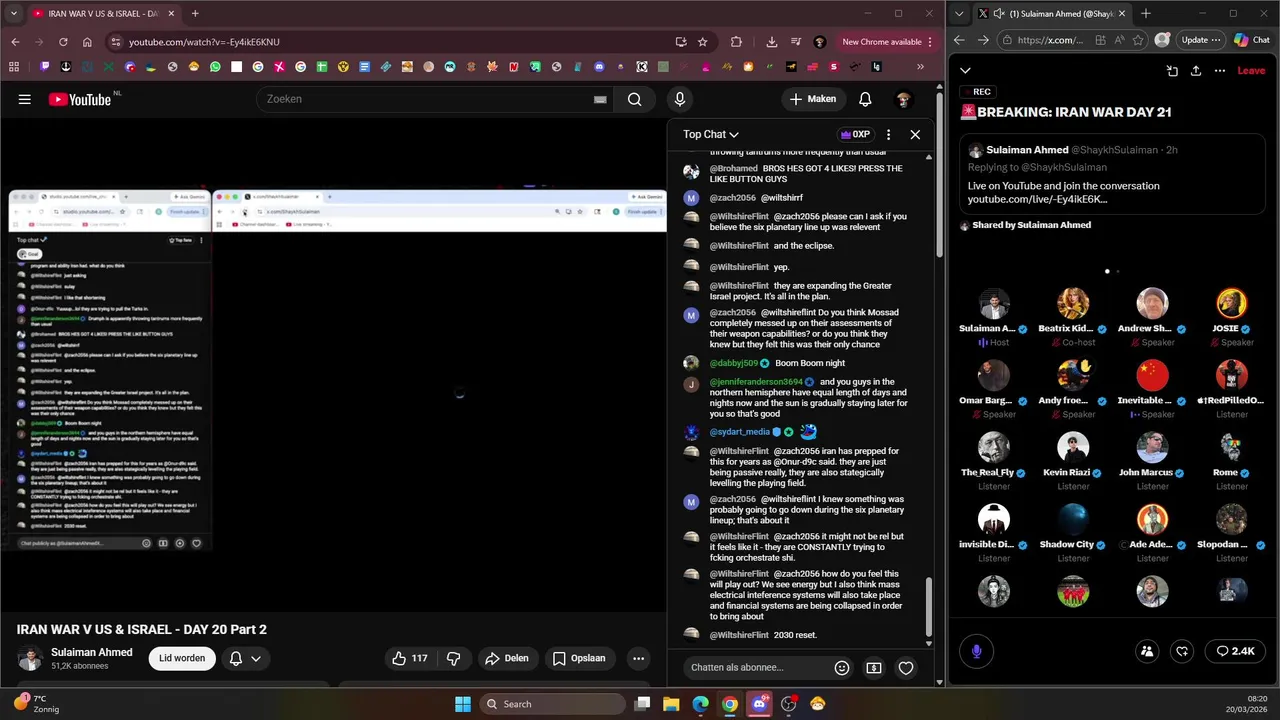Screen dimensions: 1280x720
Task: Click the chat panel scrollbar
Action: pos(929,608)
